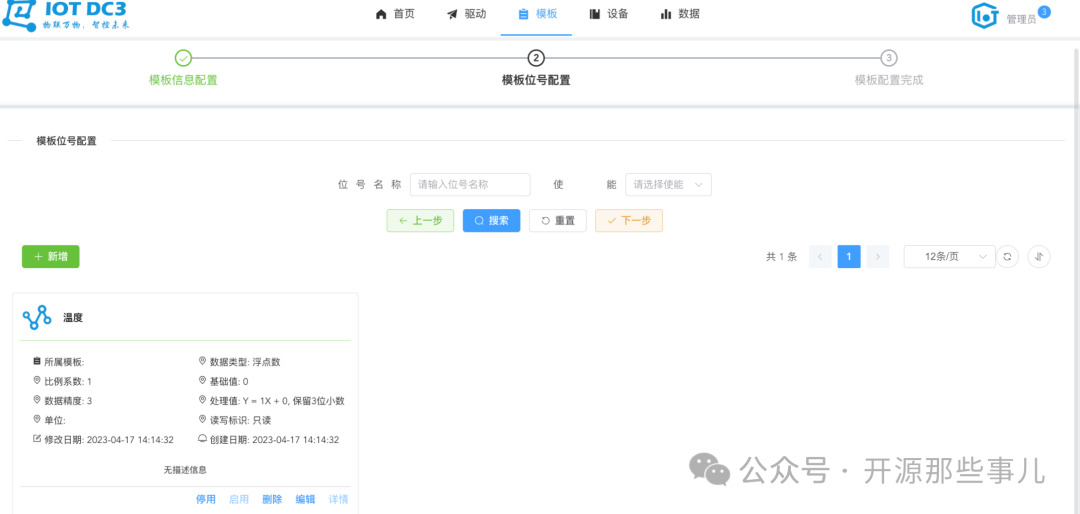Click the 重置 reset button
The height and width of the screenshot is (514, 1080).
click(x=558, y=220)
